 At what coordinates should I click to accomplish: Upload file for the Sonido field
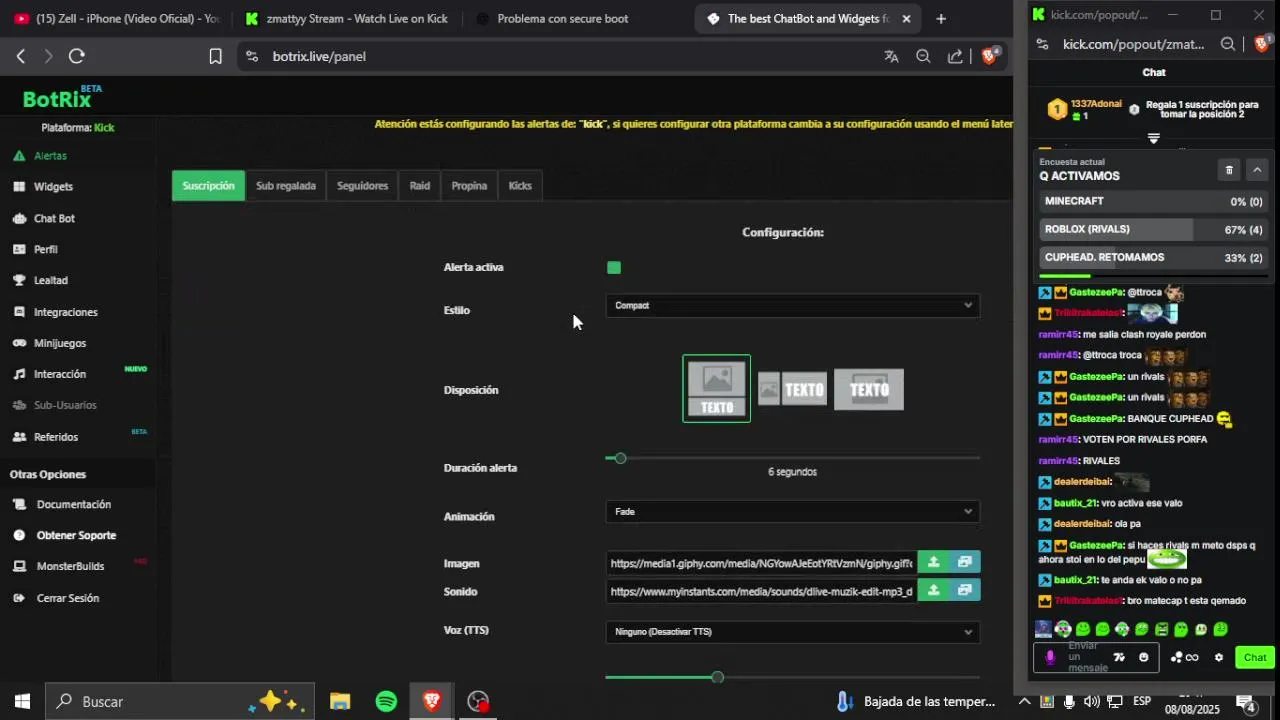click(x=933, y=591)
